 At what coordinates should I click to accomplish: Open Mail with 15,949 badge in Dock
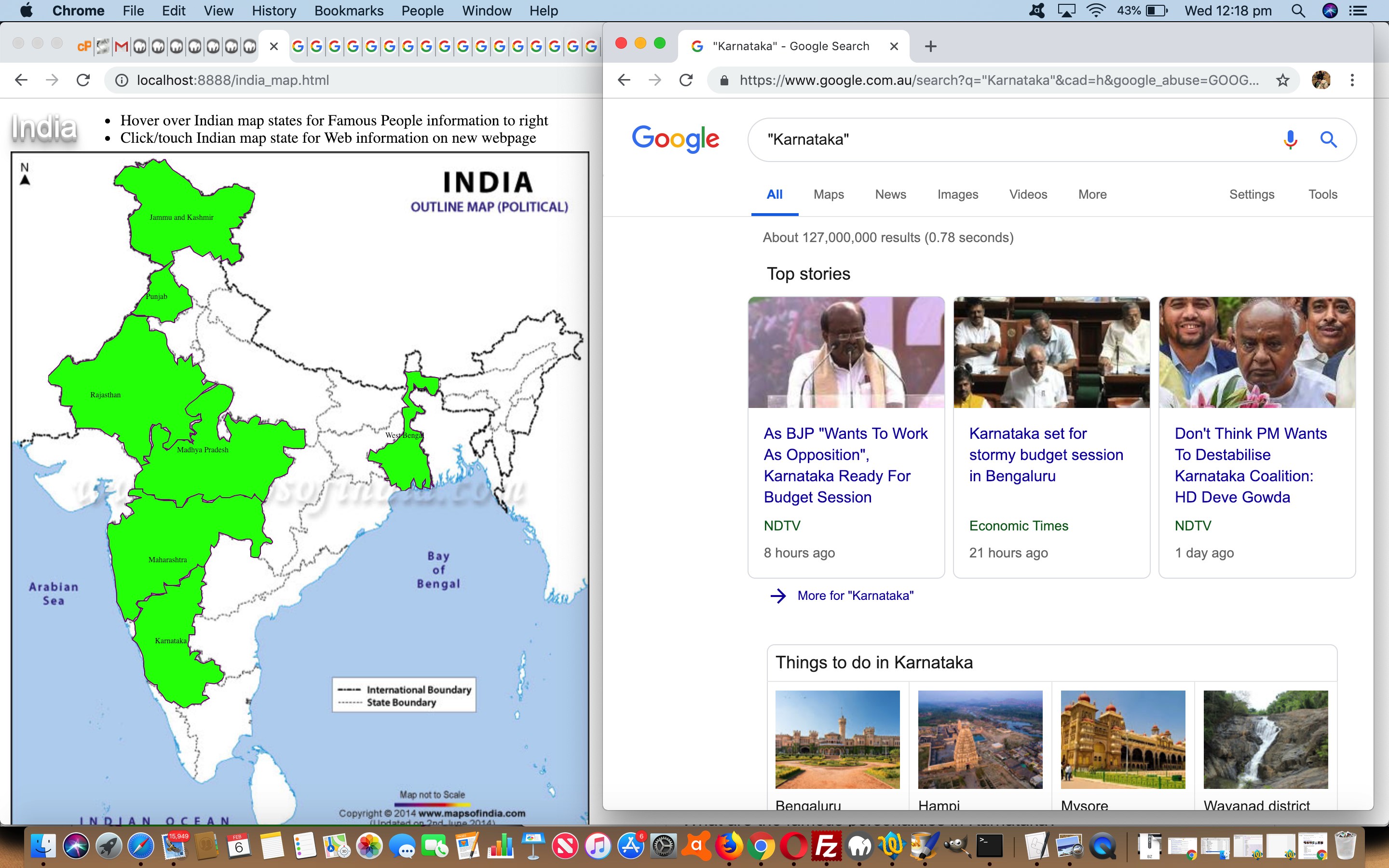coord(174,846)
